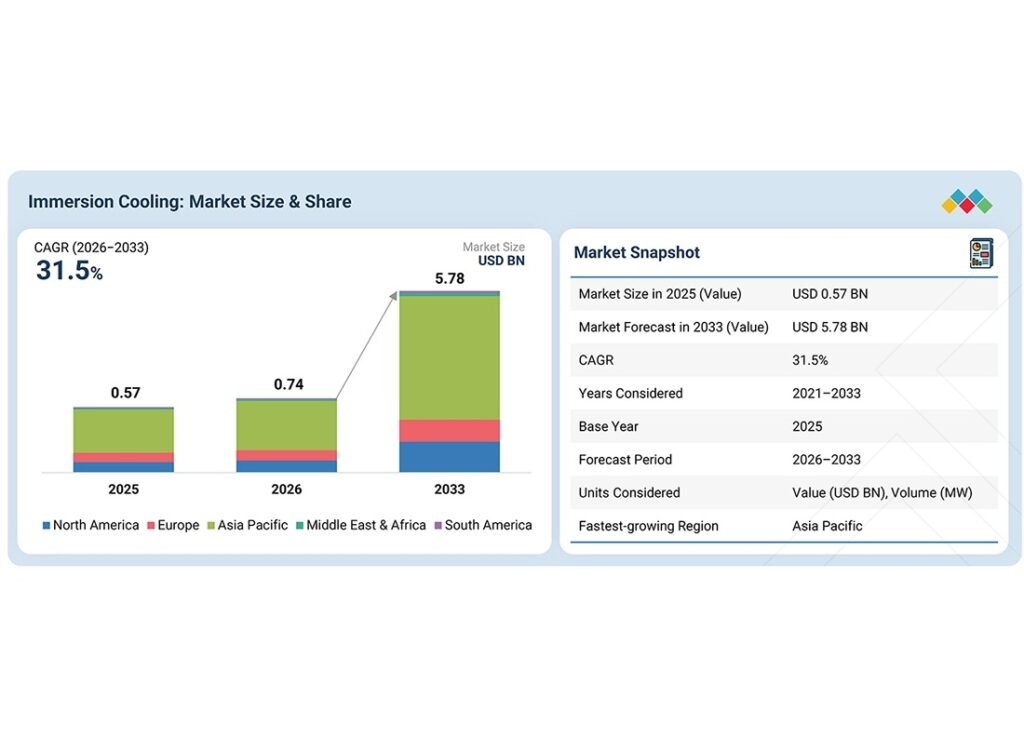Click the 'Units Considered' row label
This screenshot has width=1024, height=738.
tap(629, 493)
